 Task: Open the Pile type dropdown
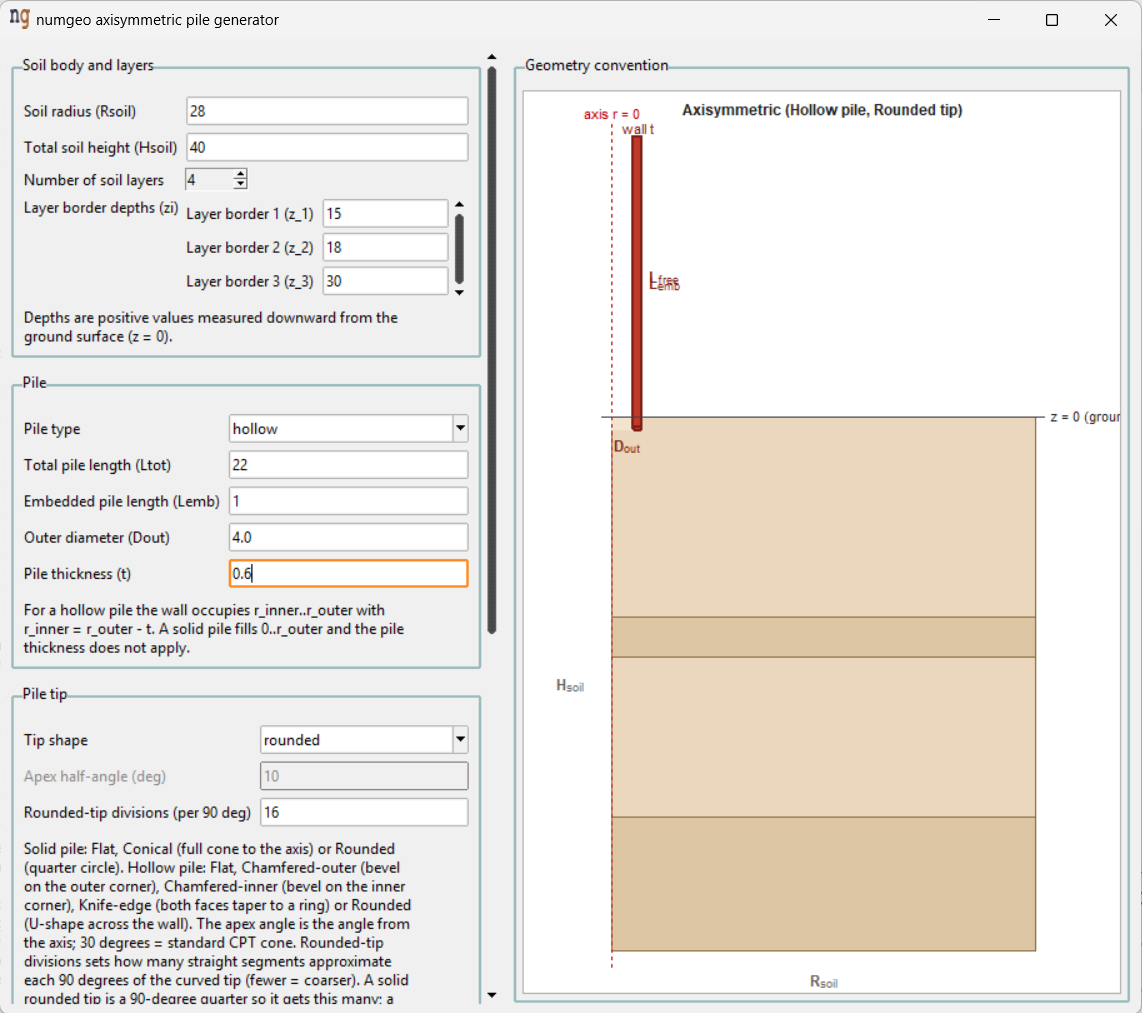click(460, 428)
